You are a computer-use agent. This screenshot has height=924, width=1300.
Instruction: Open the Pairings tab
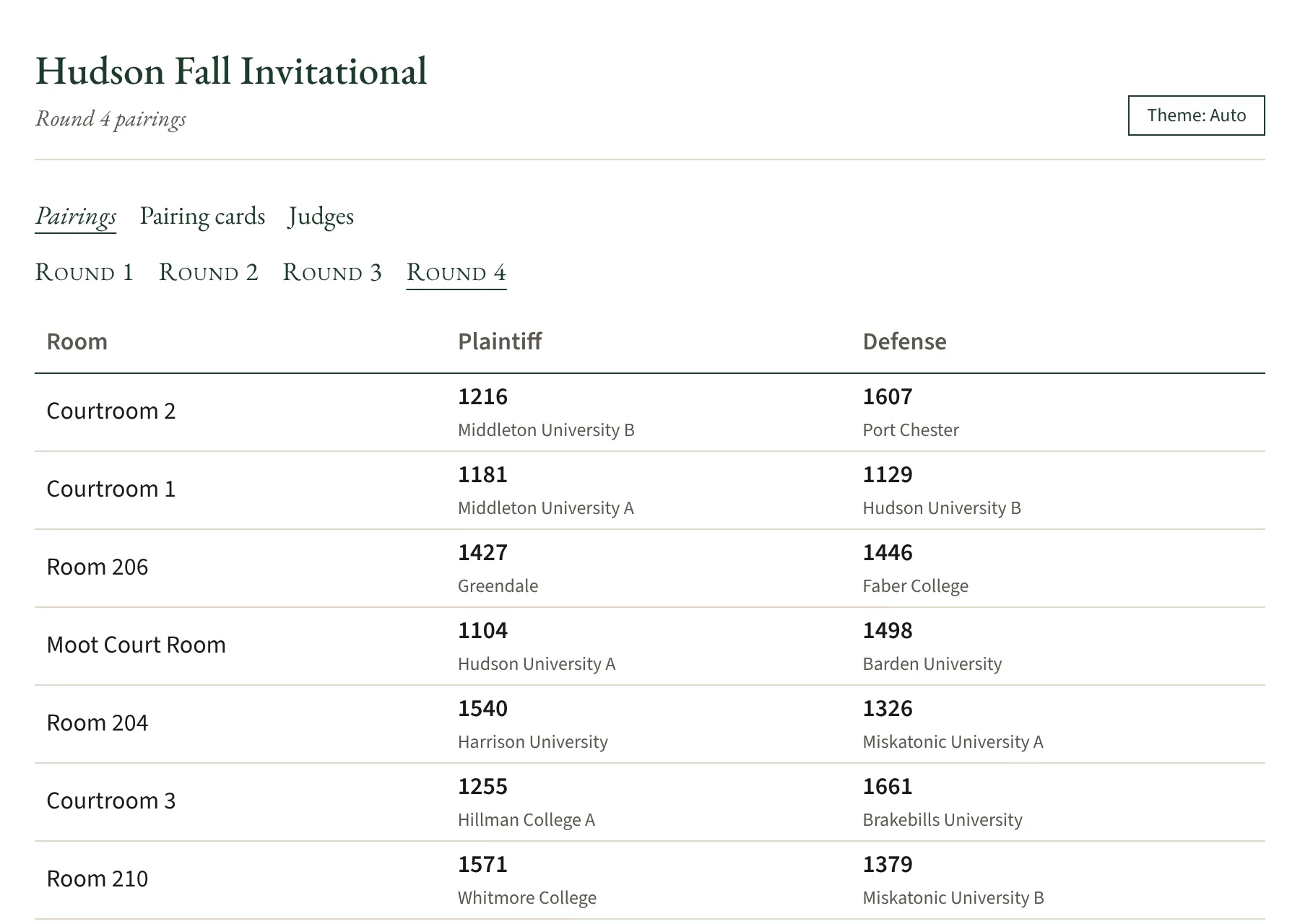click(x=76, y=216)
